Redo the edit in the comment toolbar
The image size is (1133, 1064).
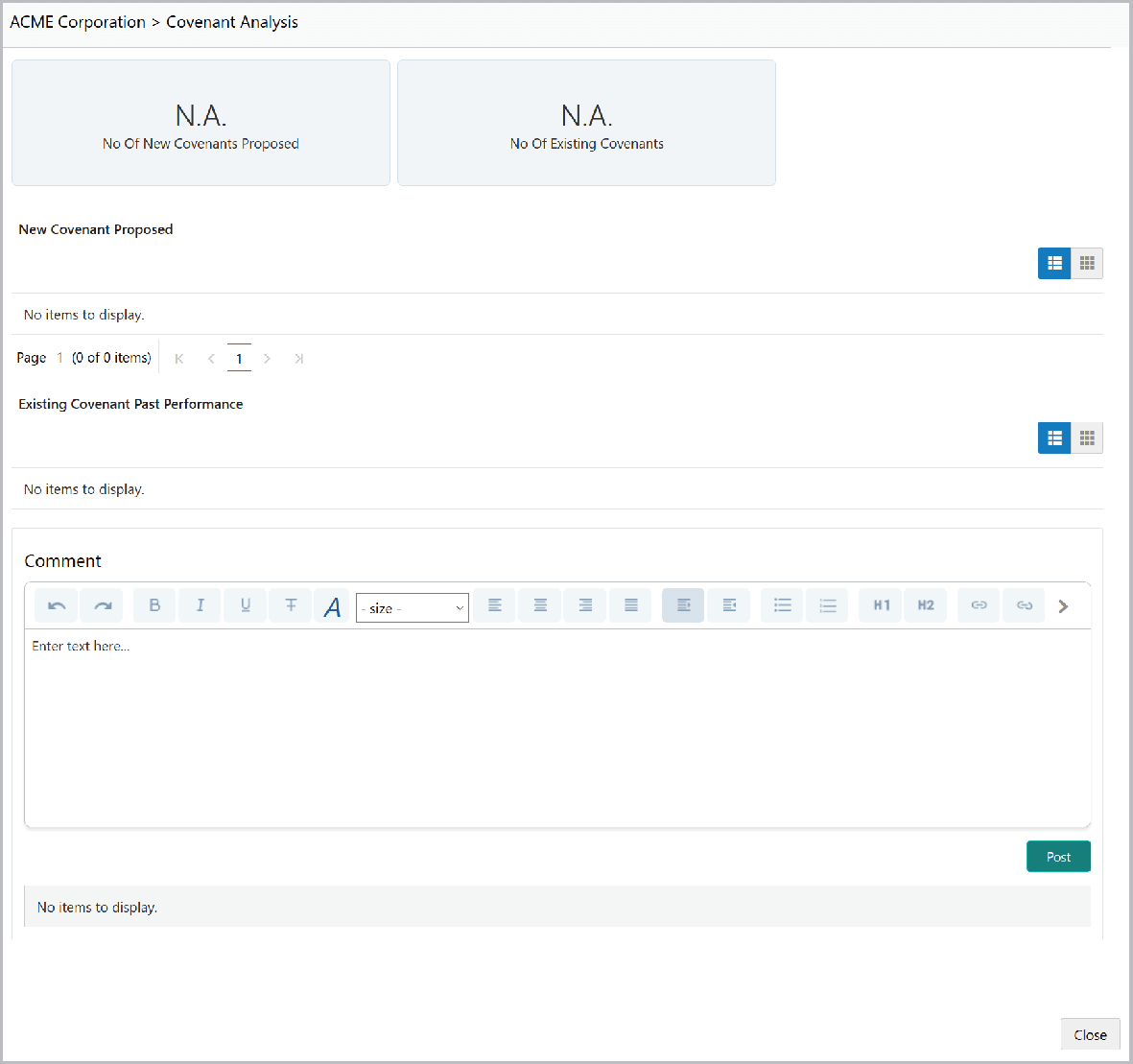[102, 605]
